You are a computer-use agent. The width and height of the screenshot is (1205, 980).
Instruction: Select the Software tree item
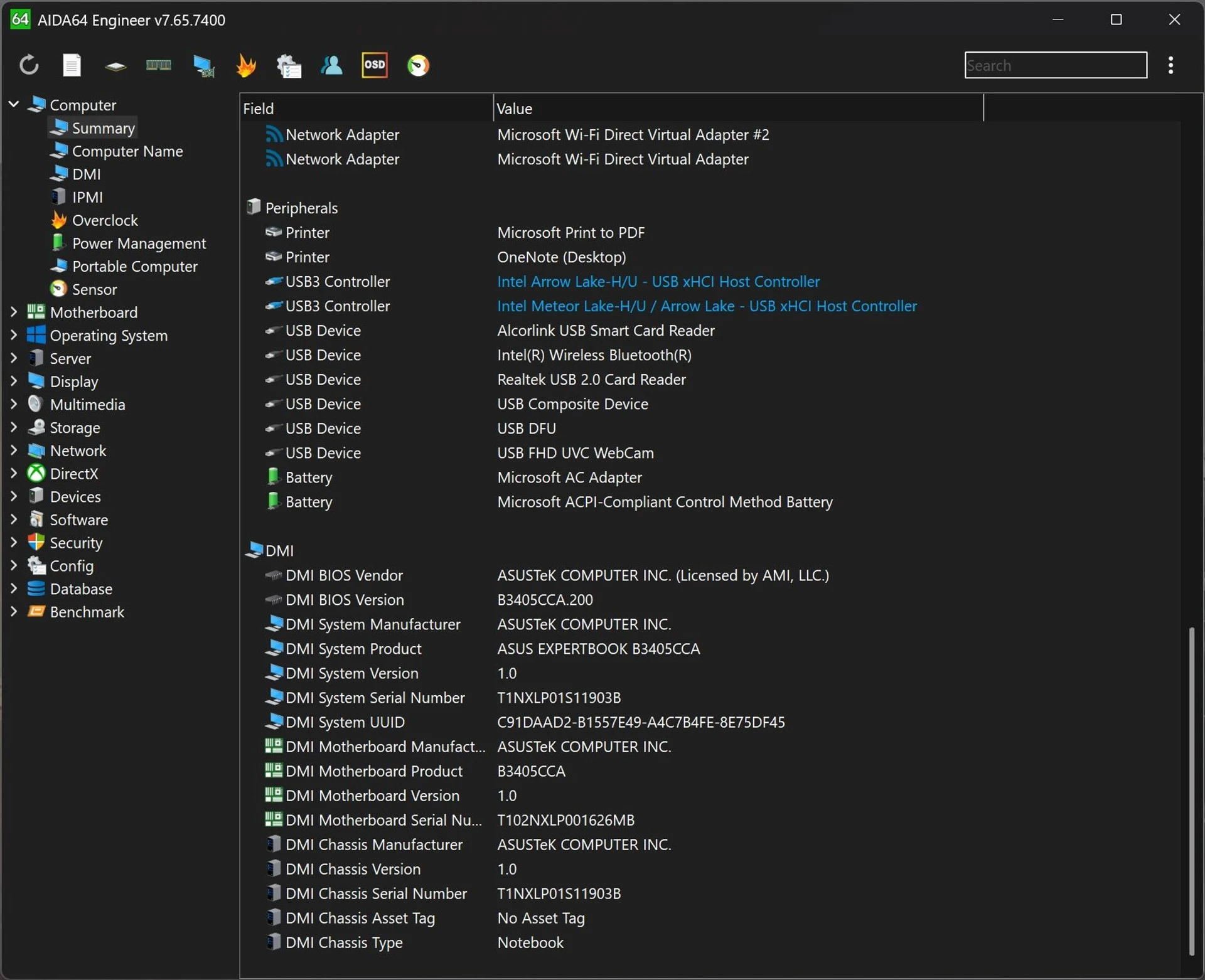click(68, 519)
